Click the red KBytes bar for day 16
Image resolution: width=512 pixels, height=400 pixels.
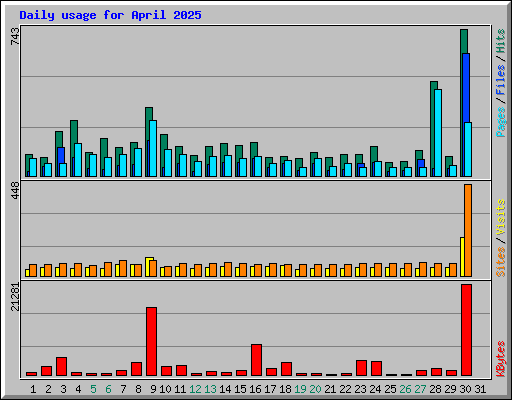256,360
